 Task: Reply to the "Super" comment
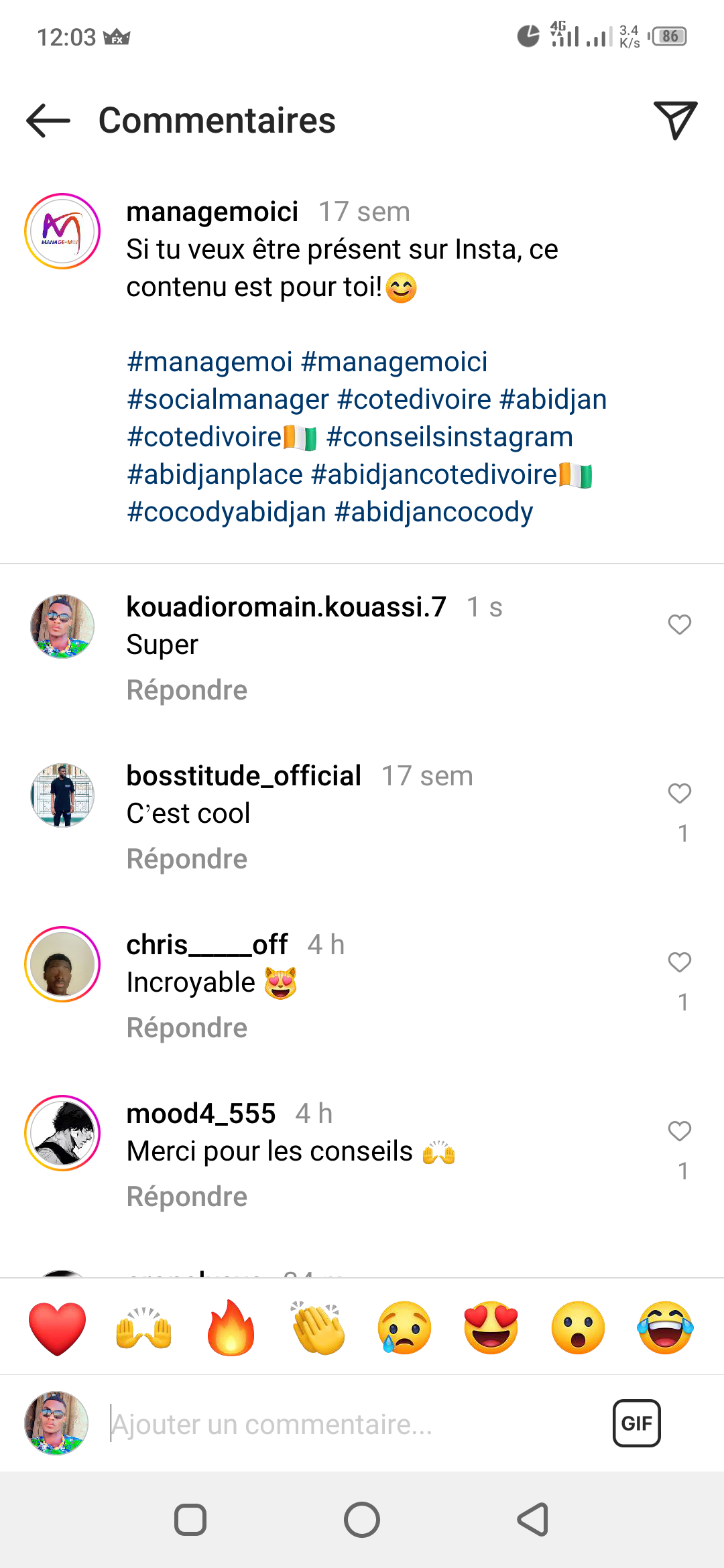pos(187,690)
